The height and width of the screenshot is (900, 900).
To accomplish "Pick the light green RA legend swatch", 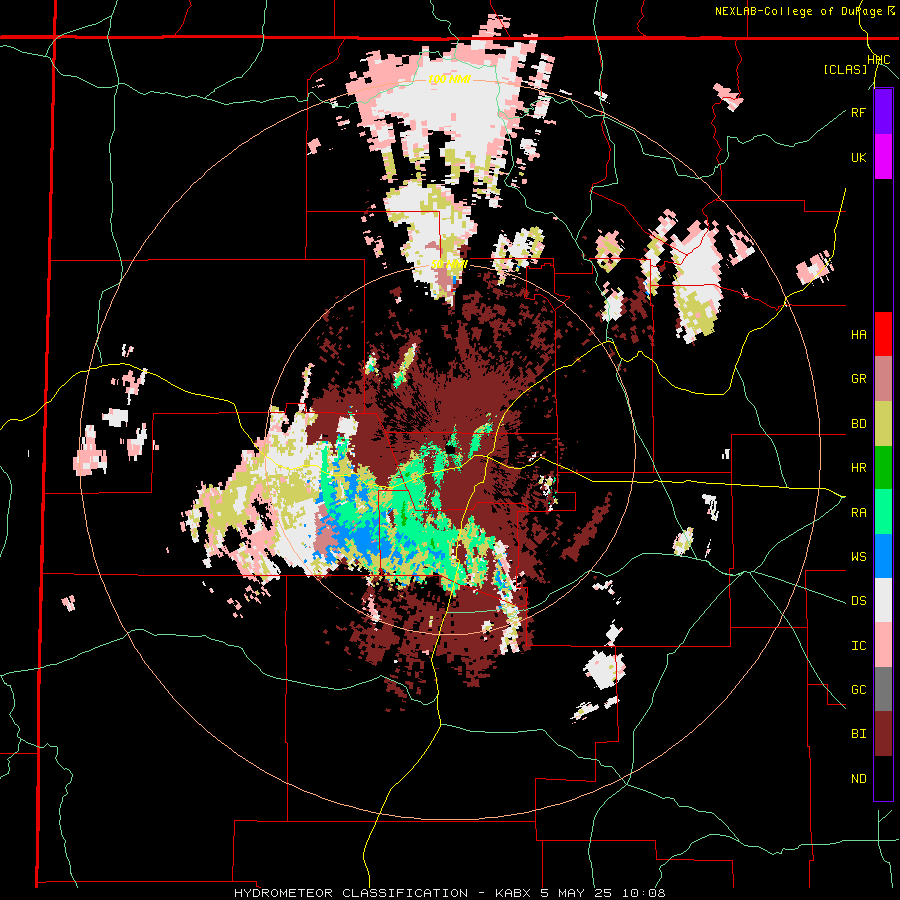I will point(883,512).
